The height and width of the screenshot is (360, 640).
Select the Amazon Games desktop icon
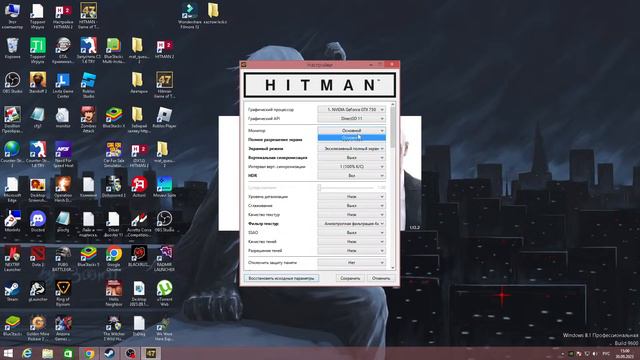pos(63,328)
